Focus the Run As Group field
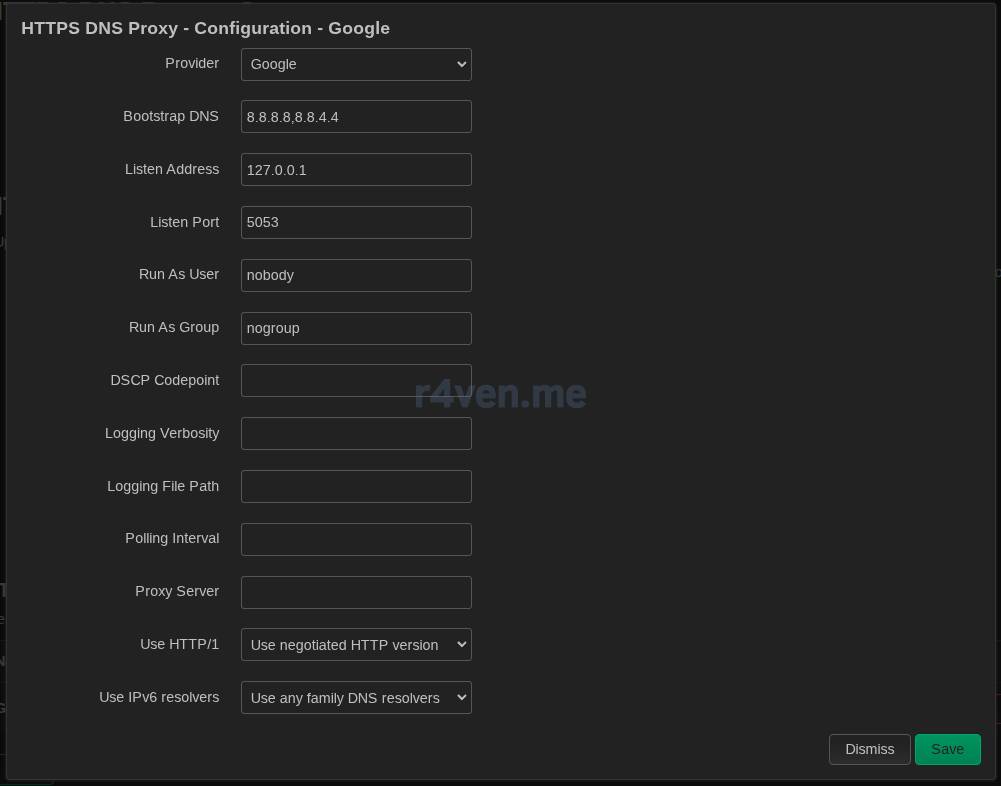The width and height of the screenshot is (1001, 786). pyautogui.click(x=355, y=328)
